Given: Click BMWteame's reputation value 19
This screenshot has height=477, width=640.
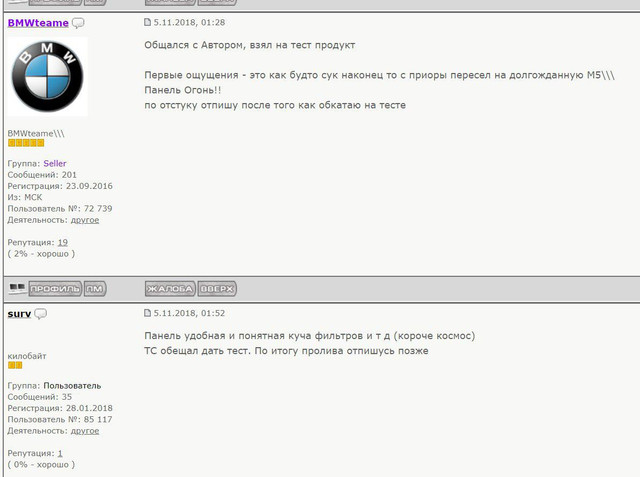Looking at the screenshot, I should coord(62,242).
